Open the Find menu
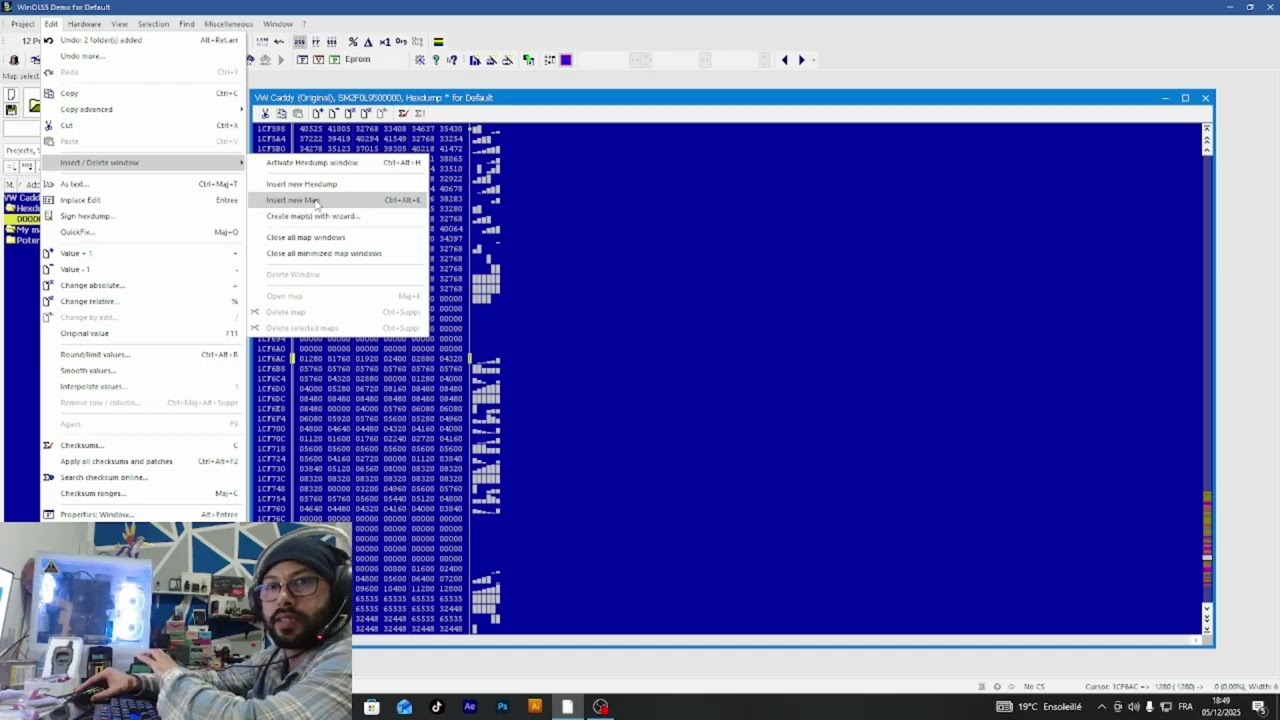The height and width of the screenshot is (720, 1280). pos(187,24)
